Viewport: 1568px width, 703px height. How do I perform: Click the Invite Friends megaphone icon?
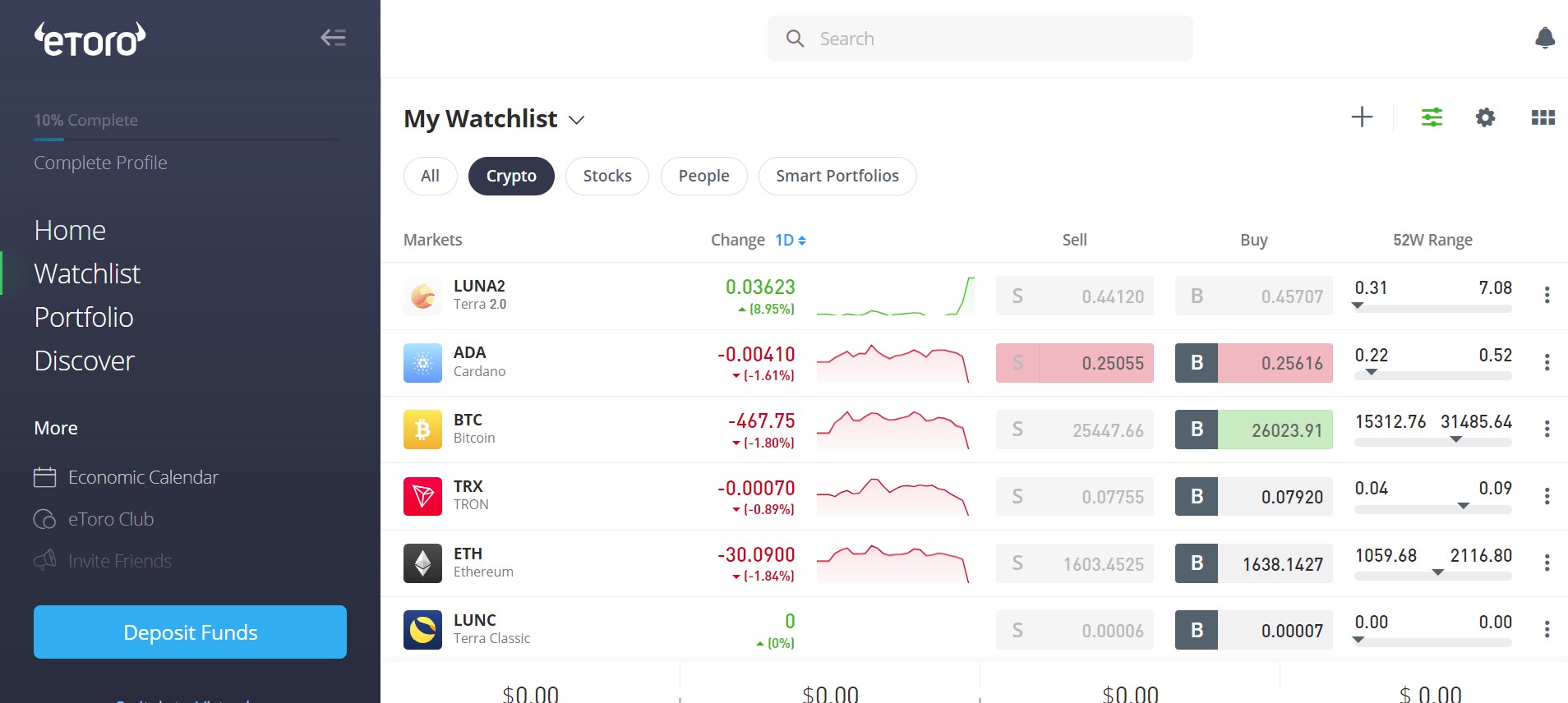point(44,561)
